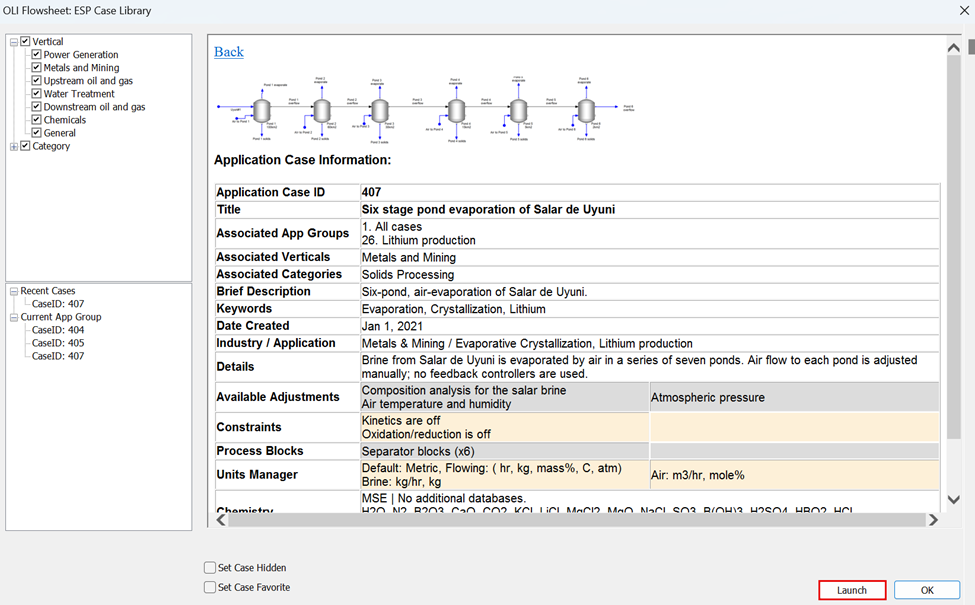The image size is (975, 605).
Task: Disable the Upstream oil and gas checkbox
Action: pyautogui.click(x=34, y=80)
